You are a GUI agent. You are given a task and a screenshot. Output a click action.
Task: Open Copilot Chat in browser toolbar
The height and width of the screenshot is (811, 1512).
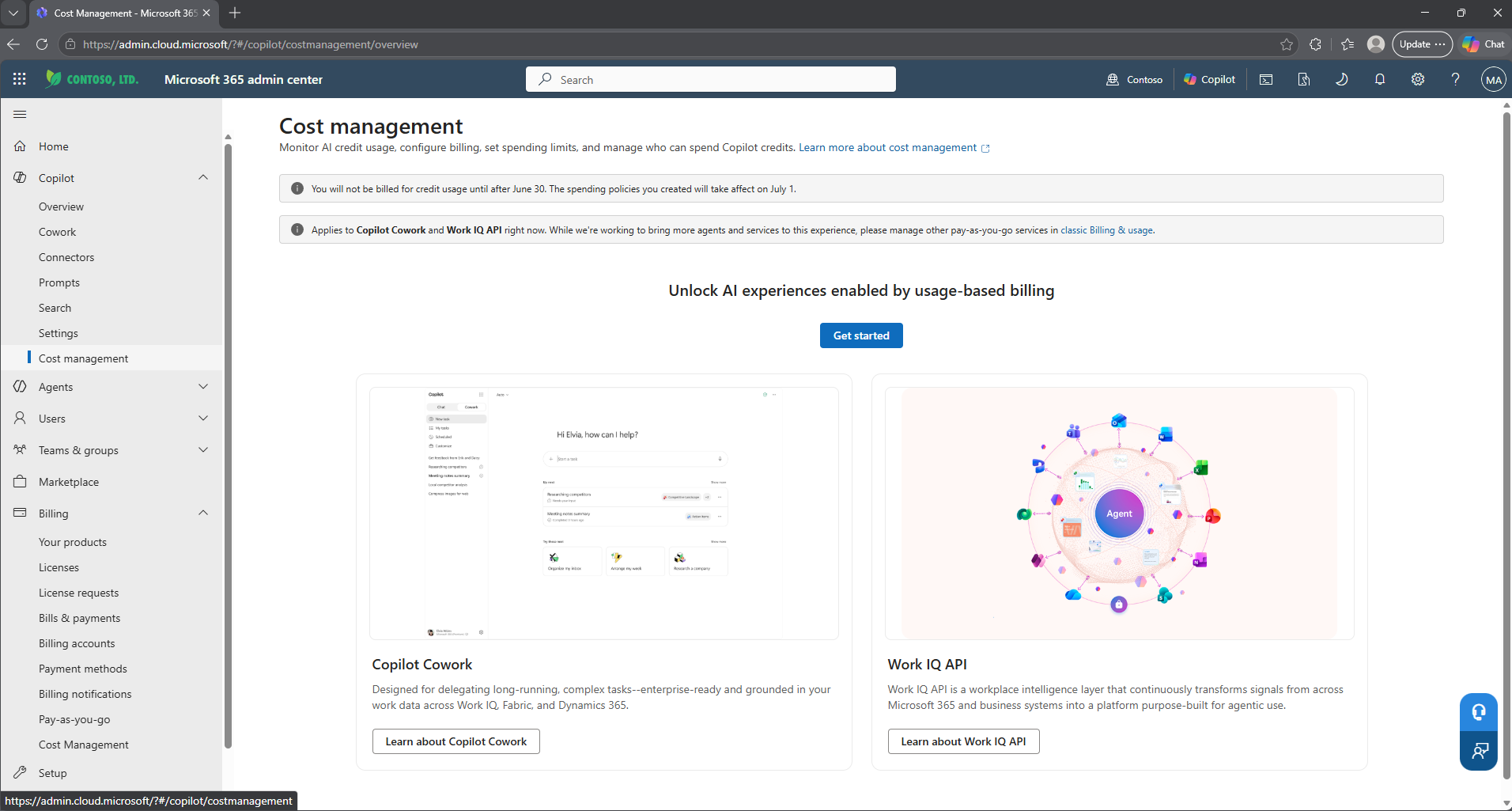[x=1484, y=44]
